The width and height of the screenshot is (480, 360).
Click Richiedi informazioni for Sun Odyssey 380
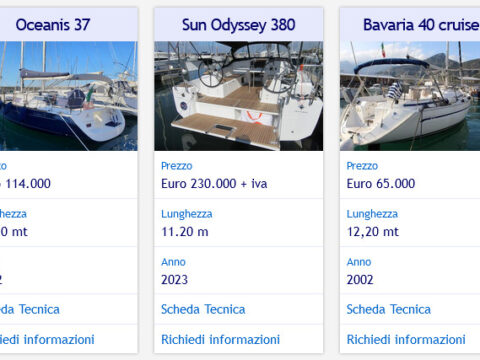[x=220, y=340]
